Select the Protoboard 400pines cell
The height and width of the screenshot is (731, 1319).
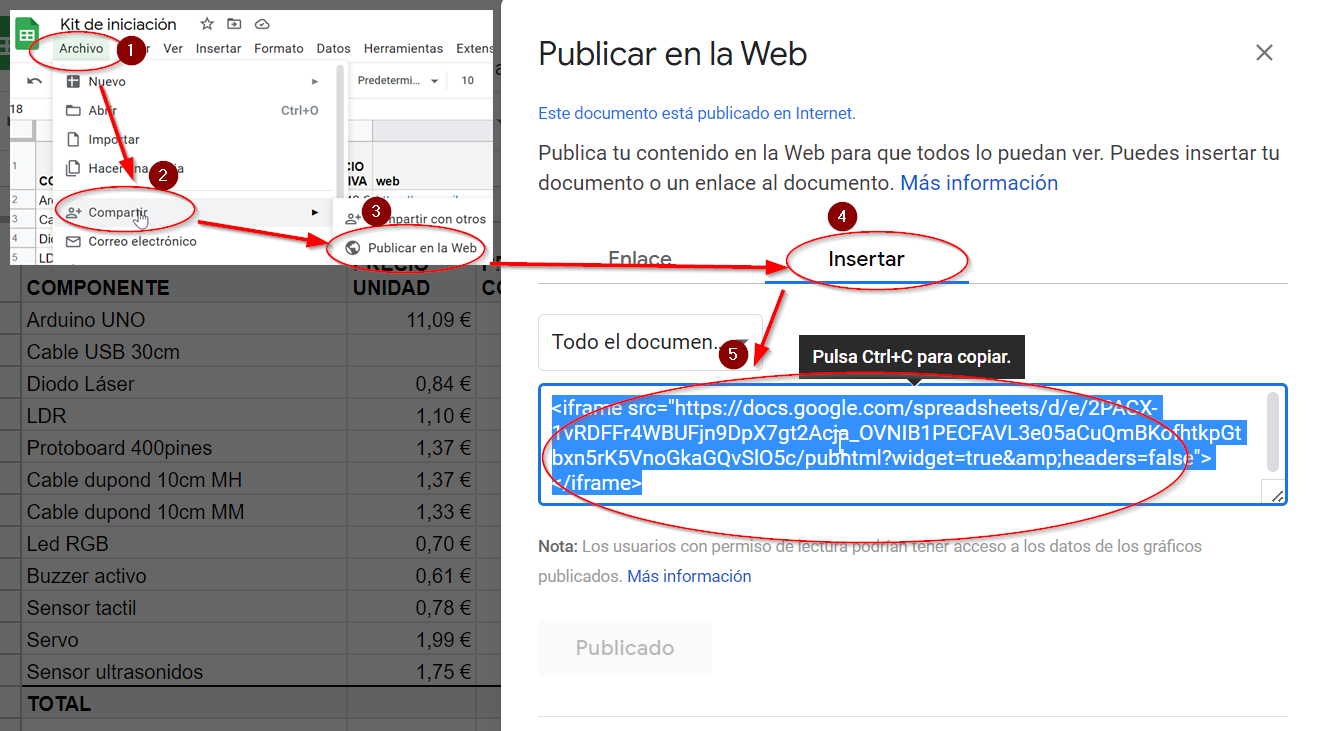[x=186, y=448]
